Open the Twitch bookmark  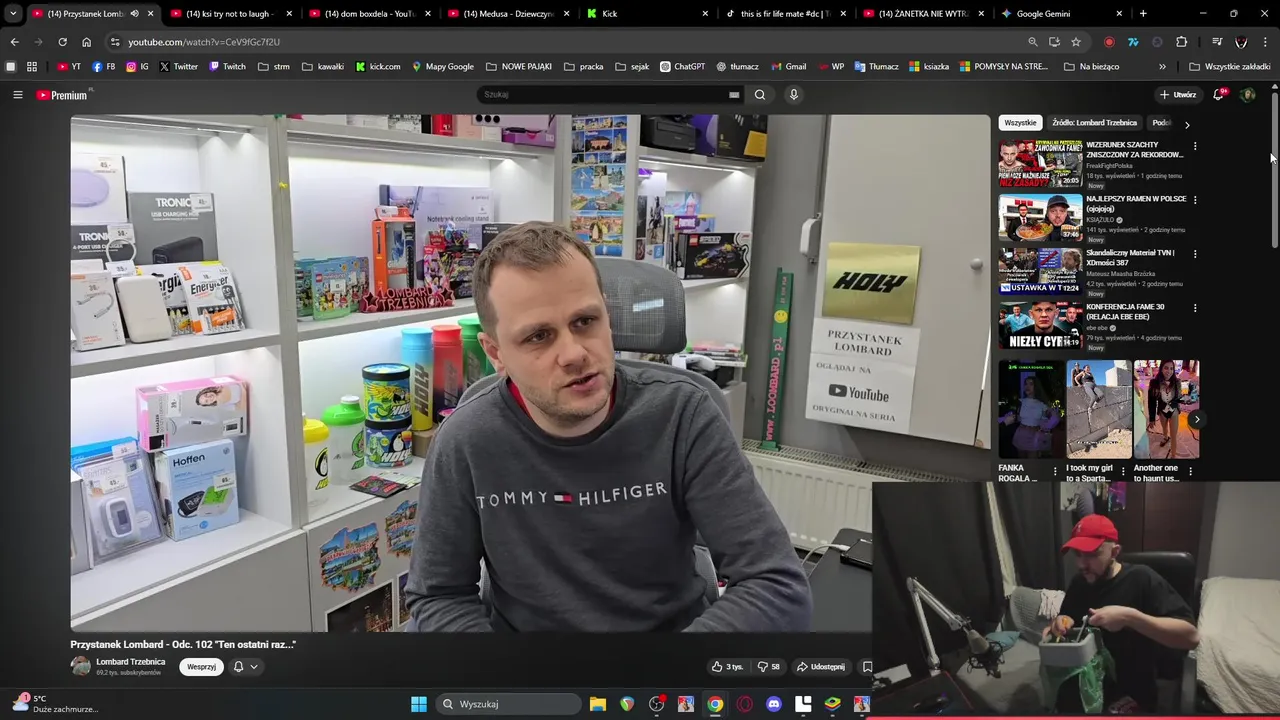click(x=227, y=67)
